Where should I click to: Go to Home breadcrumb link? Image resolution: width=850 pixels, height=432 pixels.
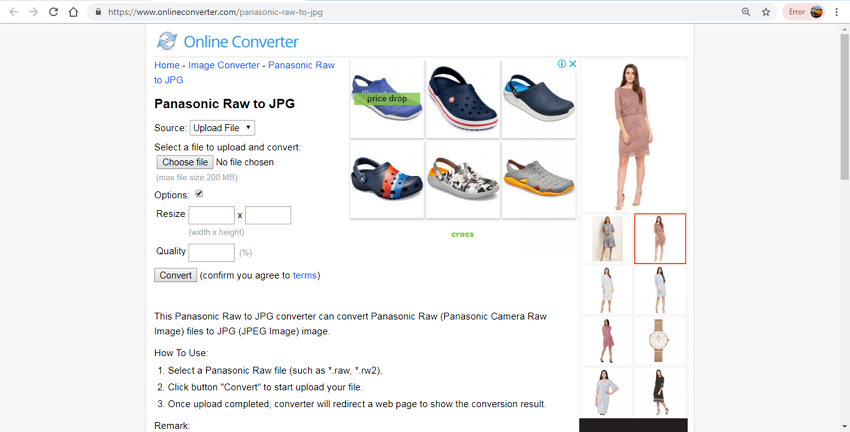pos(166,65)
